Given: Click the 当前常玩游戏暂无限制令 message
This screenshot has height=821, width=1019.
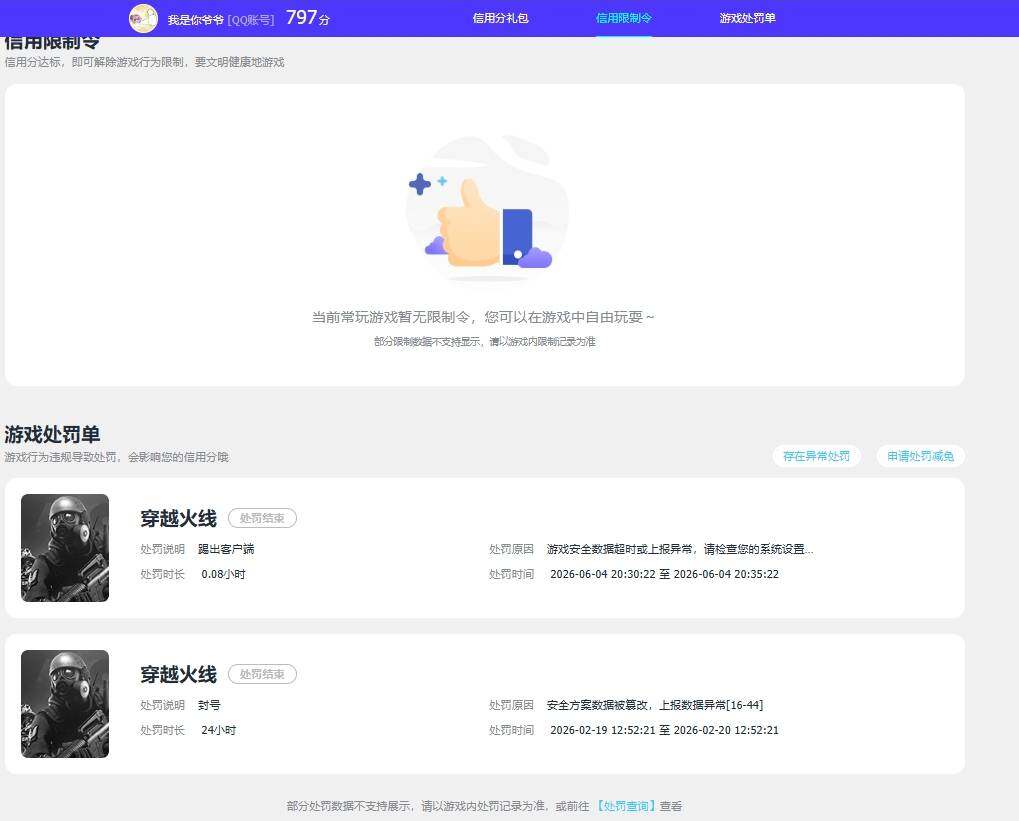Looking at the screenshot, I should point(483,317).
